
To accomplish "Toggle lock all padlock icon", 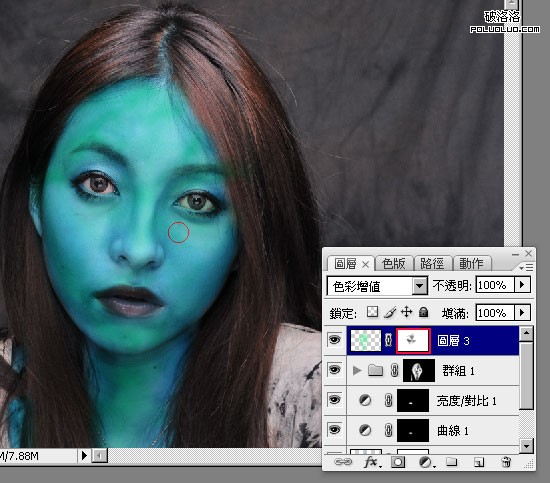I will 423,311.
